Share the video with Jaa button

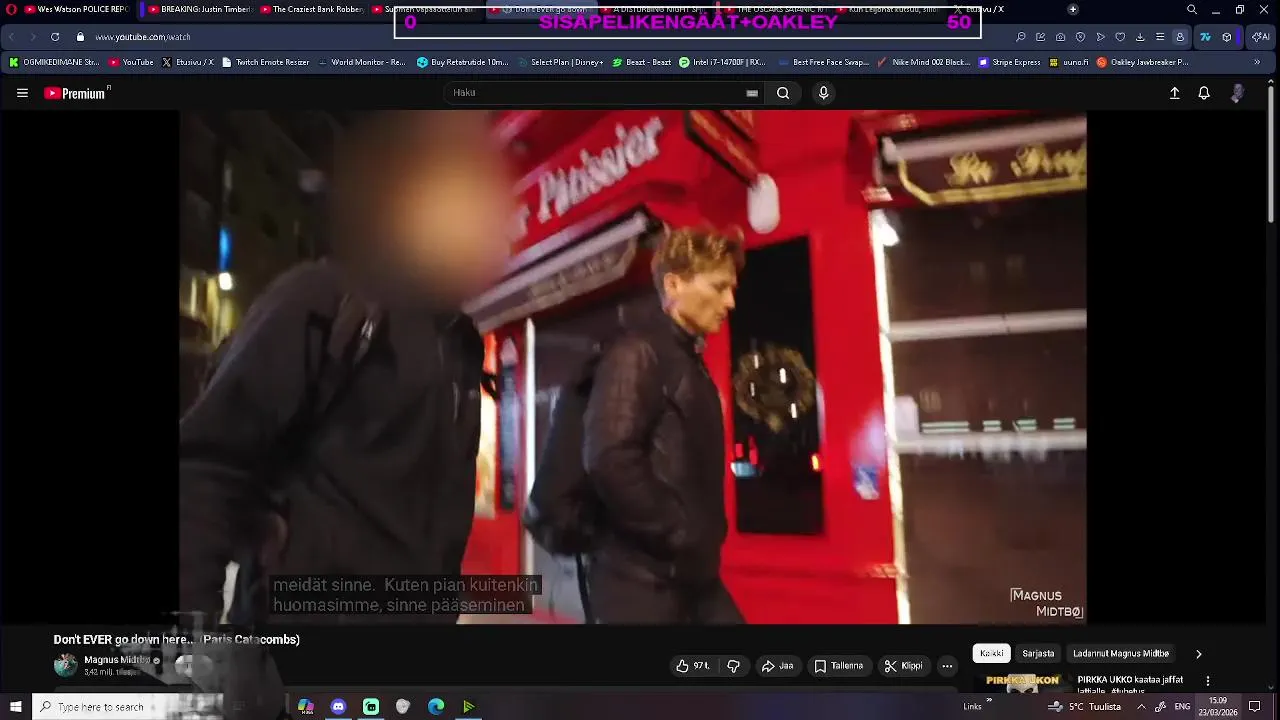click(777, 666)
